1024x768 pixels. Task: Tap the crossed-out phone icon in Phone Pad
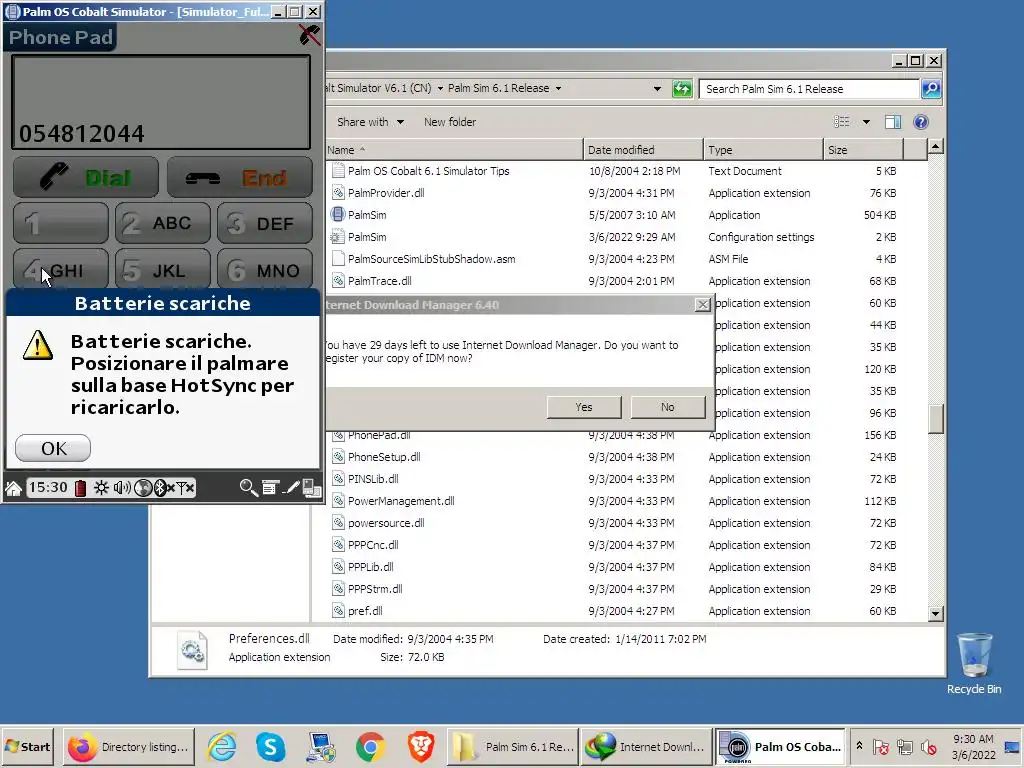click(x=310, y=35)
